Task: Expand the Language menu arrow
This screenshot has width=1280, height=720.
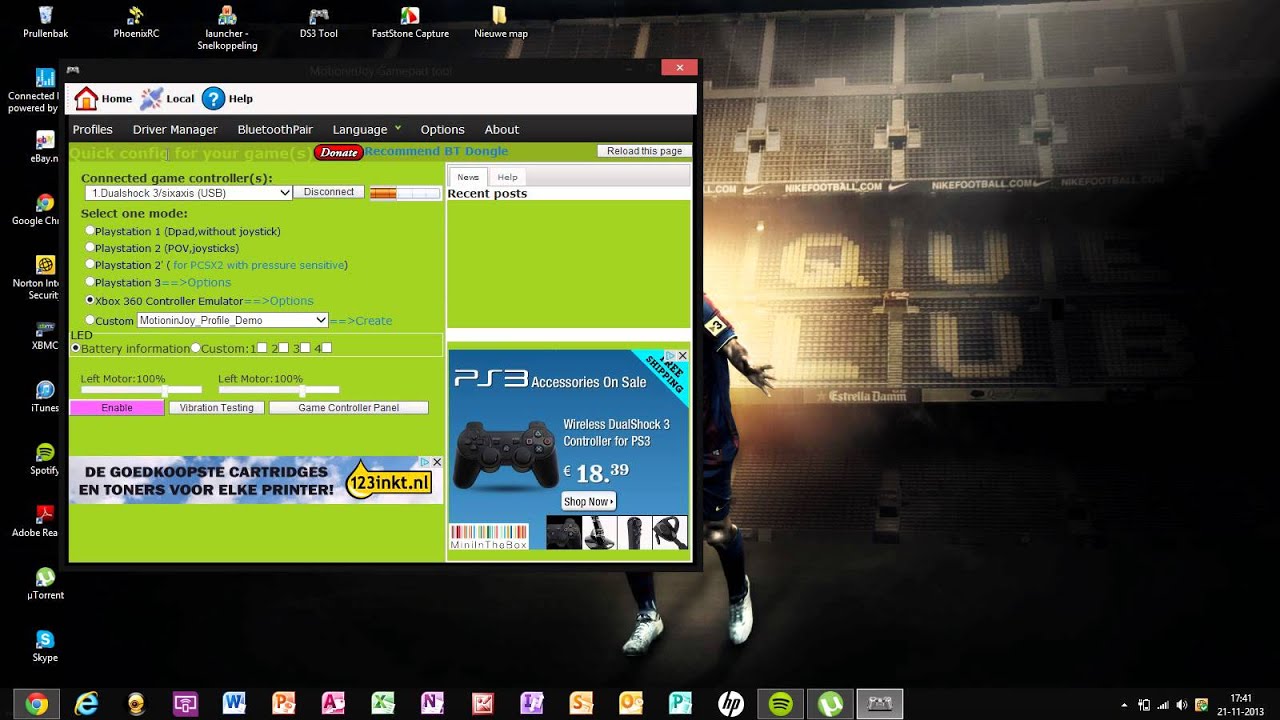Action: (x=398, y=127)
